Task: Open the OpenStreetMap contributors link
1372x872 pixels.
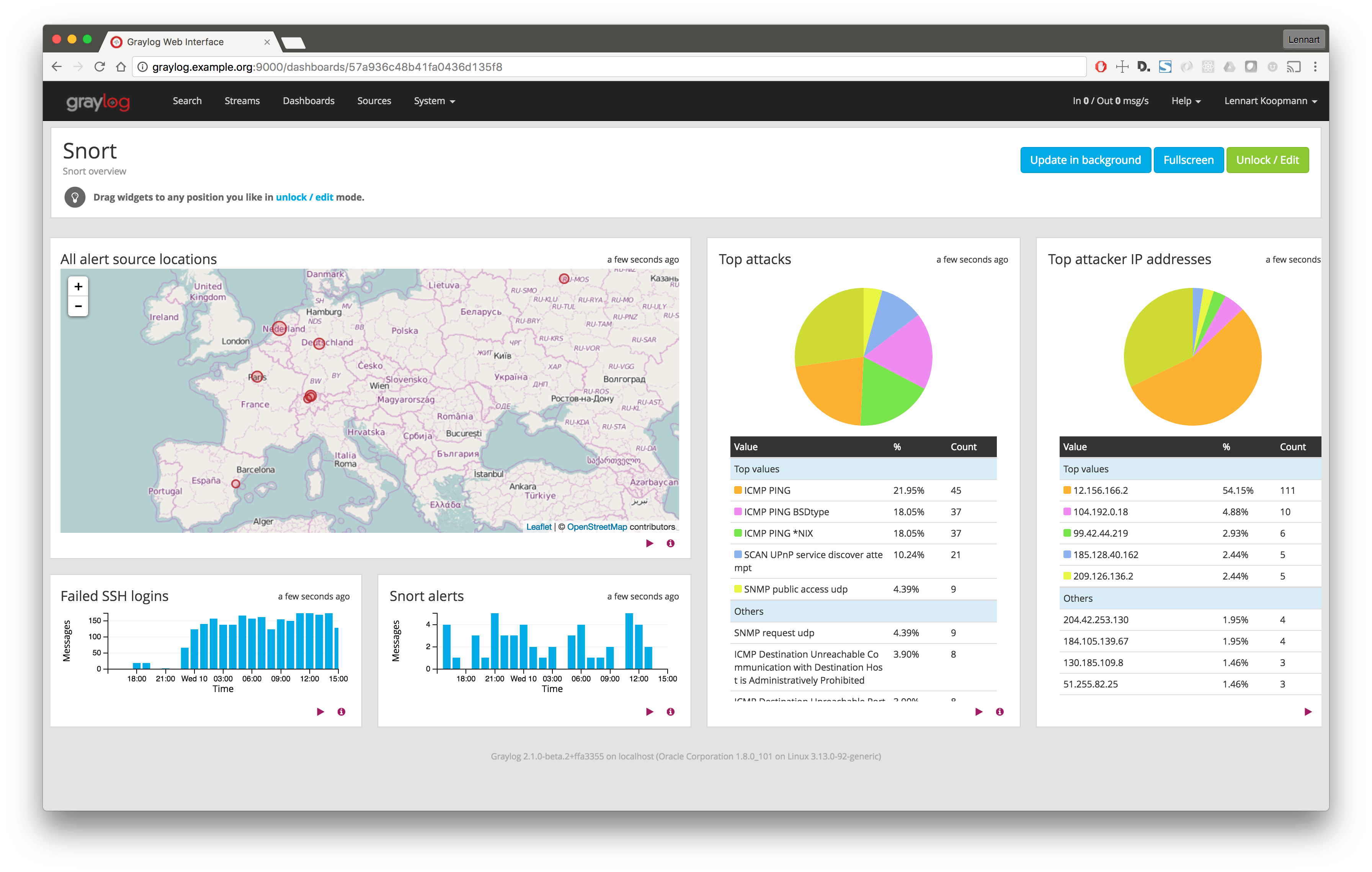Action: tap(597, 527)
